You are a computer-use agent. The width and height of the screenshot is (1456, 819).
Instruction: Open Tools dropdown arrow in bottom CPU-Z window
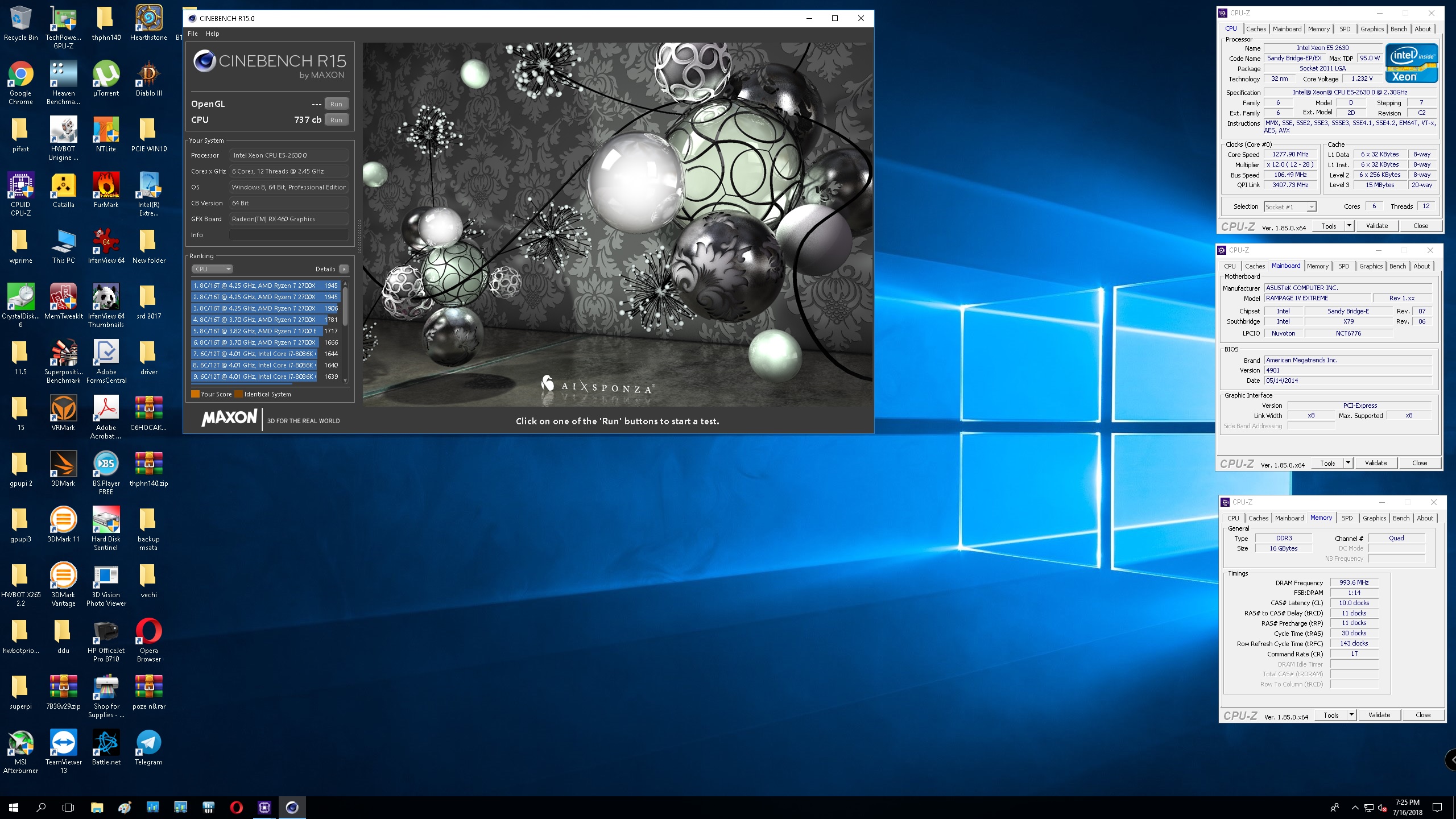pyautogui.click(x=1351, y=715)
